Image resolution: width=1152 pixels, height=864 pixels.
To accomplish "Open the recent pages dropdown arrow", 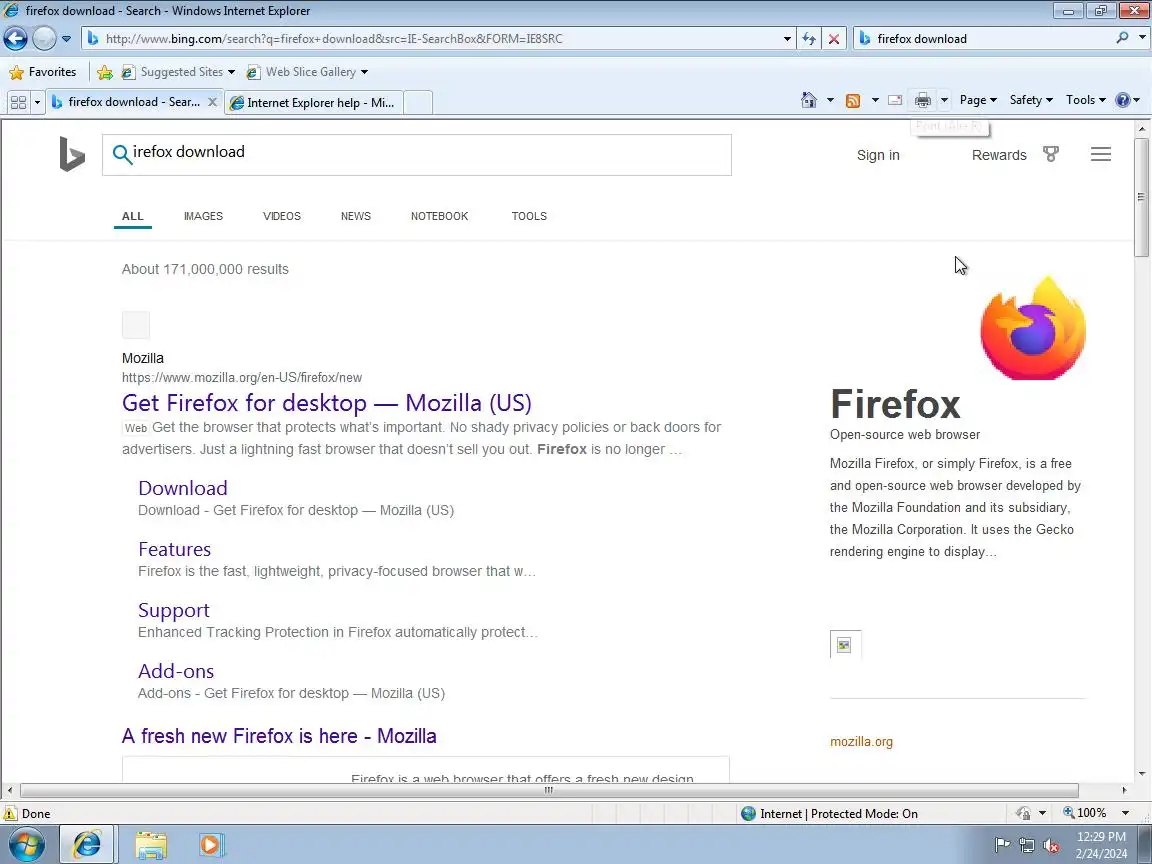I will [66, 38].
